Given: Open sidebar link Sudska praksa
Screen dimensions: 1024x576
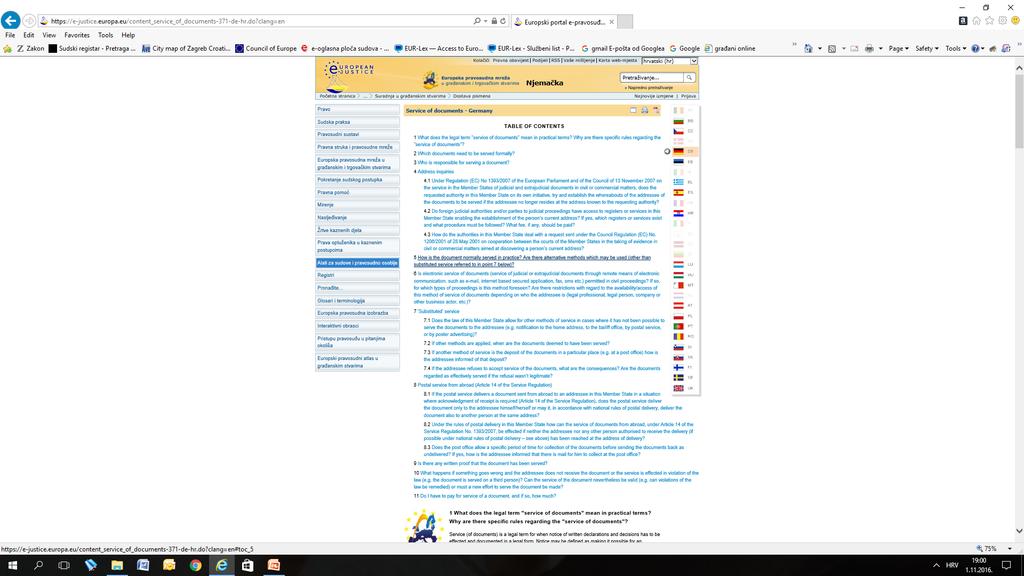Looking at the screenshot, I should click(357, 122).
